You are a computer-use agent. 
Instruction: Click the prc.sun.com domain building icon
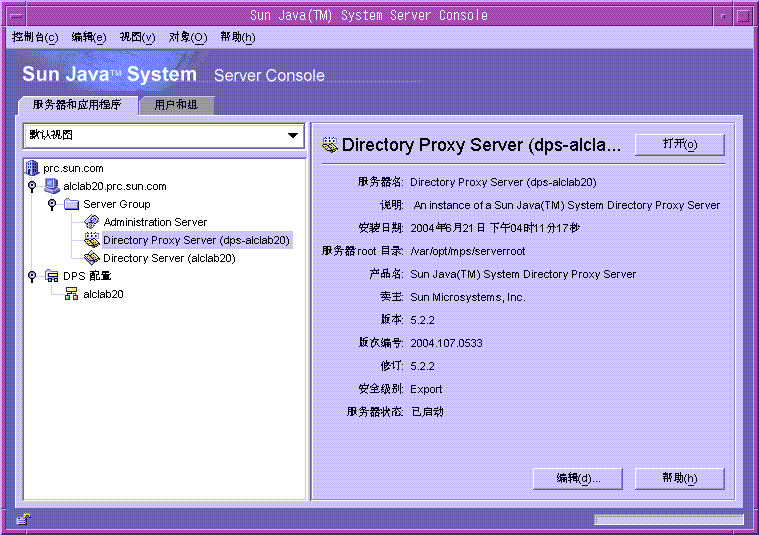[32, 168]
